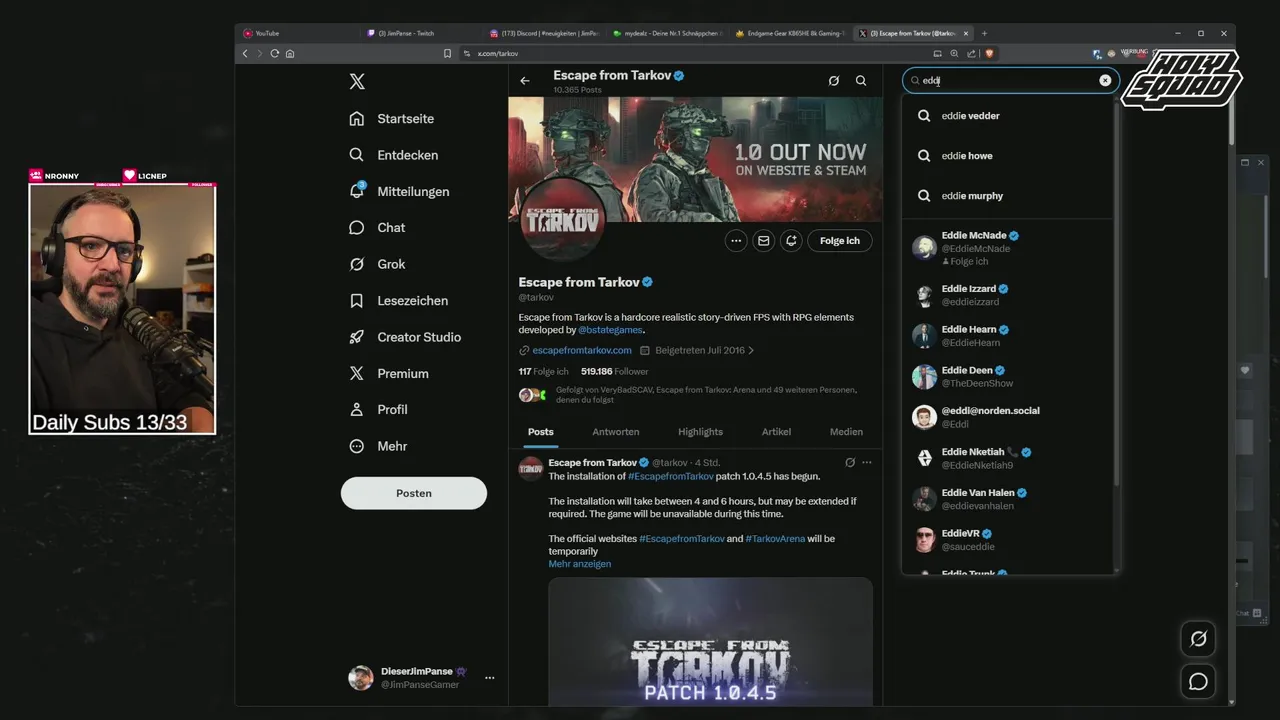Toggle notifications bell-plus on Tarkov profile

coord(791,241)
